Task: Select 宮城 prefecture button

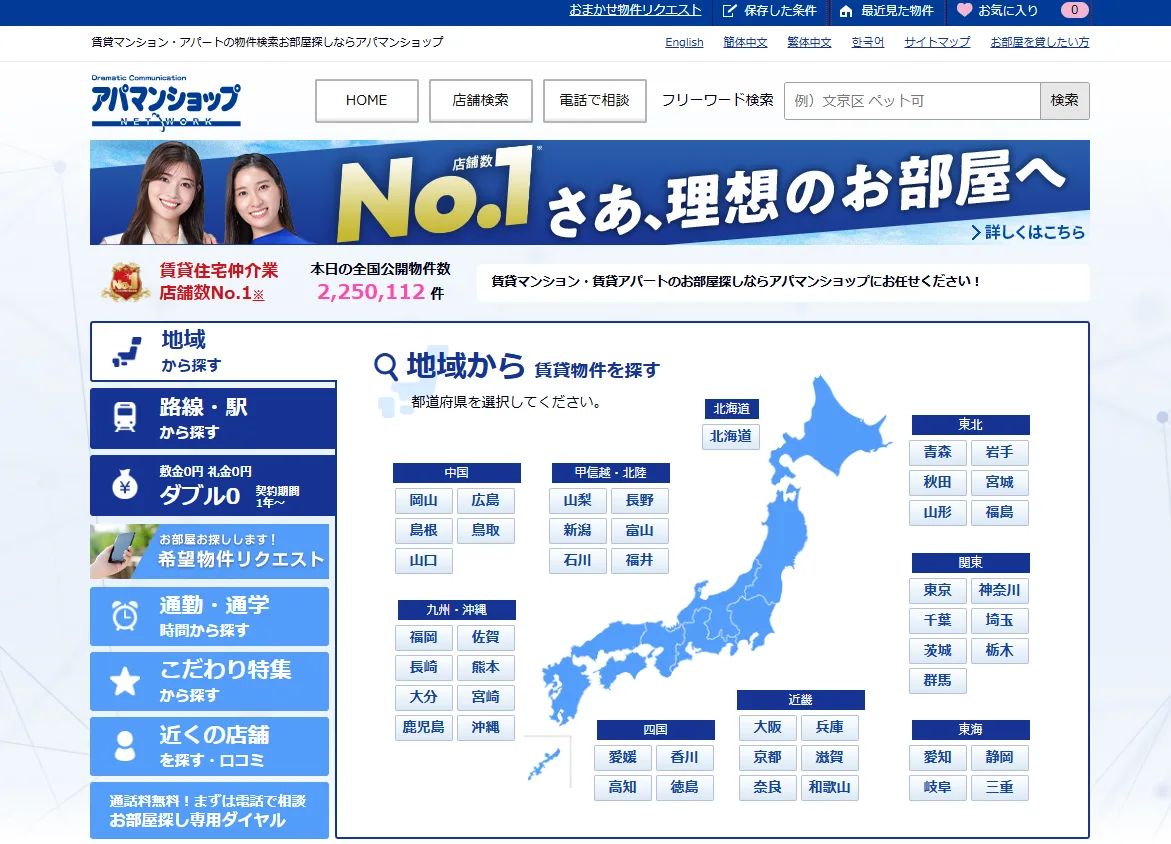Action: 999,482
